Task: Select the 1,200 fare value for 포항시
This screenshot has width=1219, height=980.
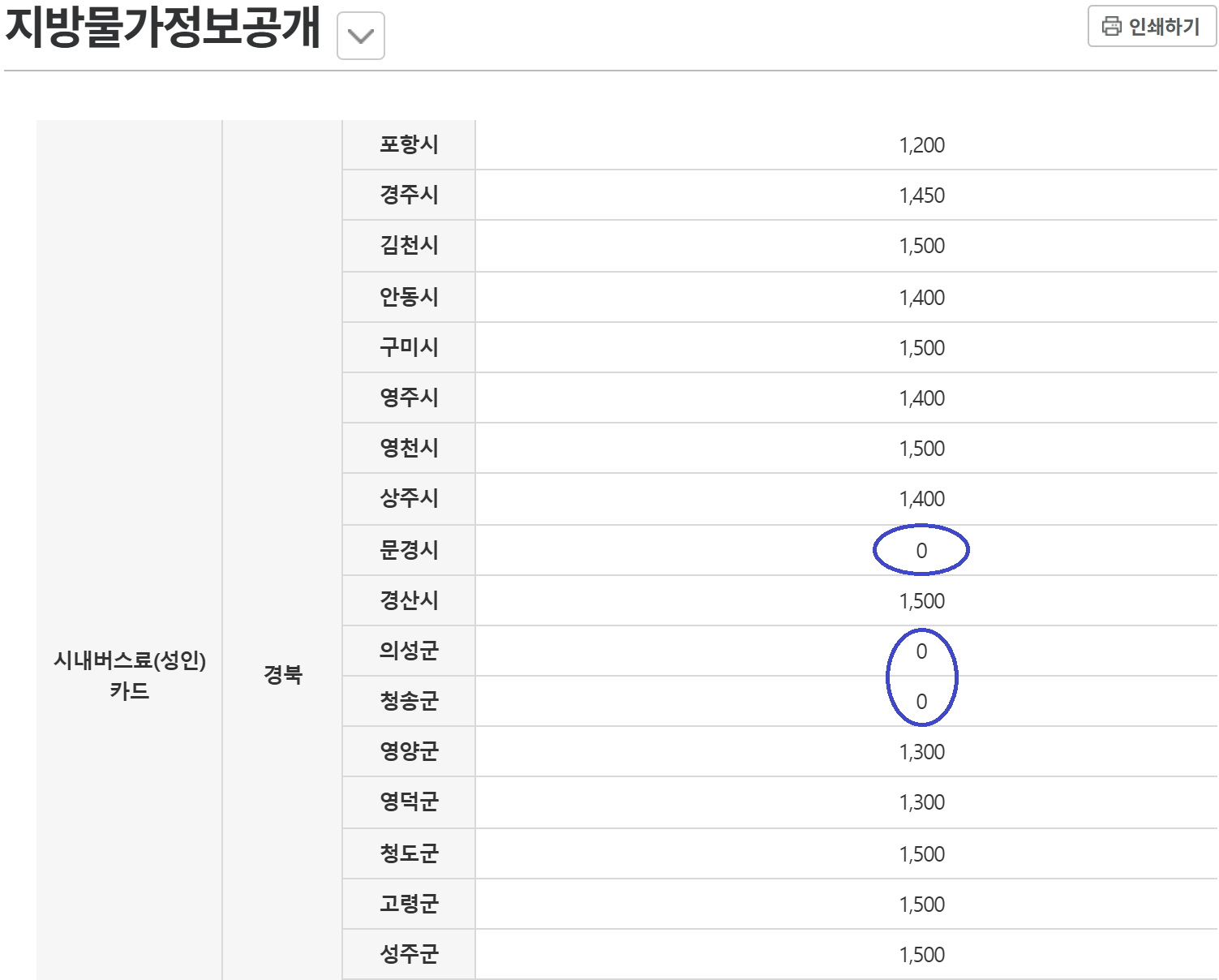Action: 922,145
